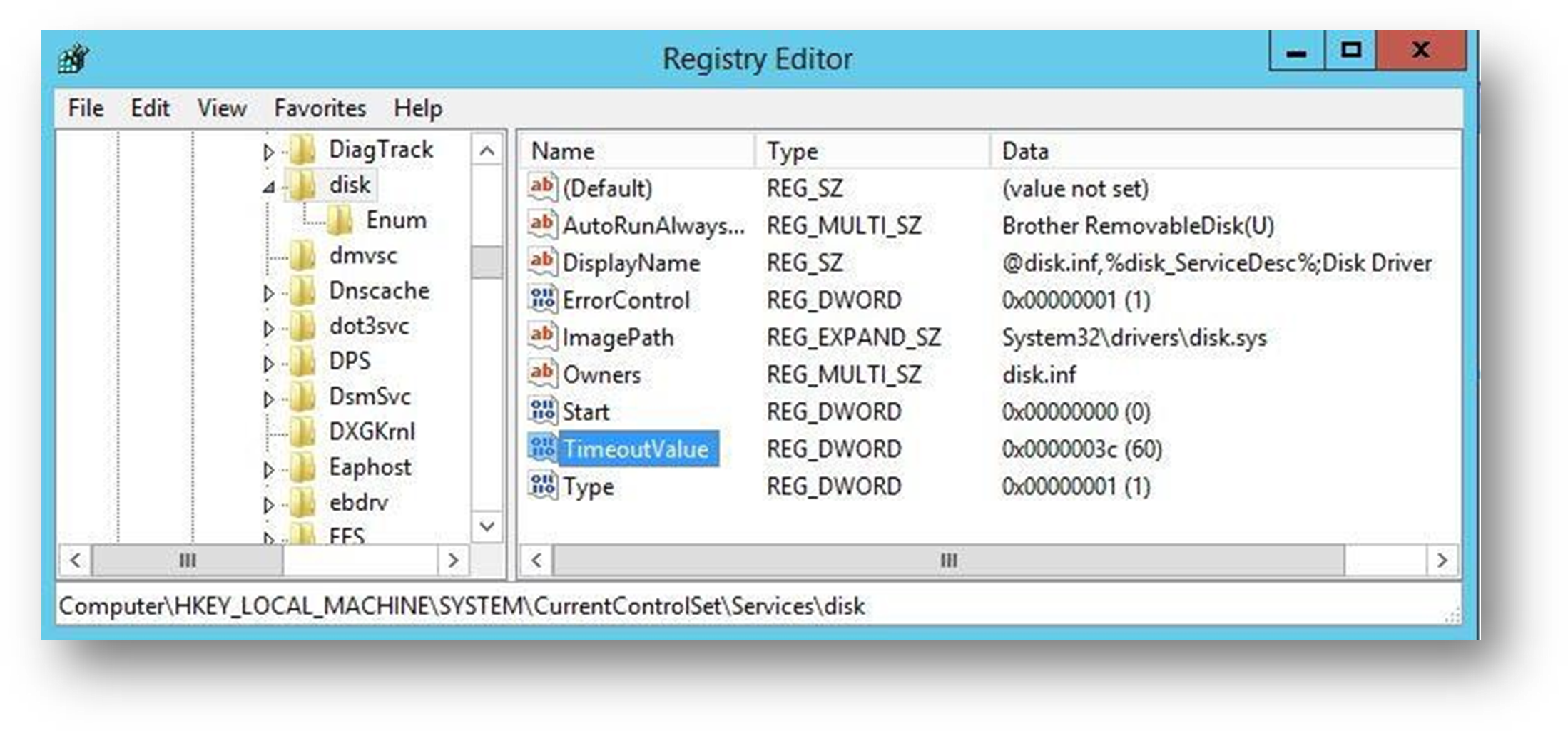Click the Registry Editor app icon in title bar
Viewport: 1568px width, 731px height.
73,59
